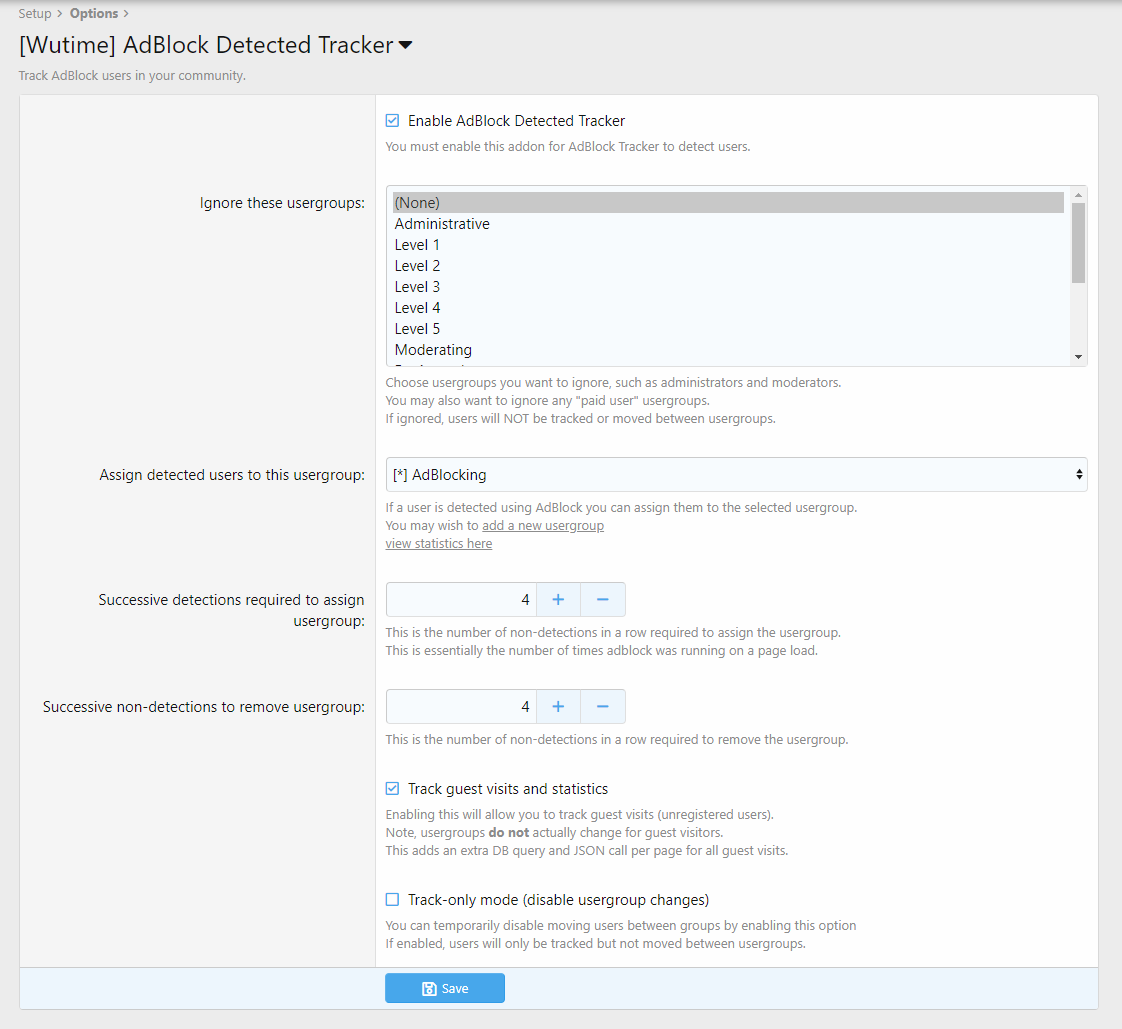Uncheck Track guest visits and statistics
1122x1029 pixels.
pos(393,789)
